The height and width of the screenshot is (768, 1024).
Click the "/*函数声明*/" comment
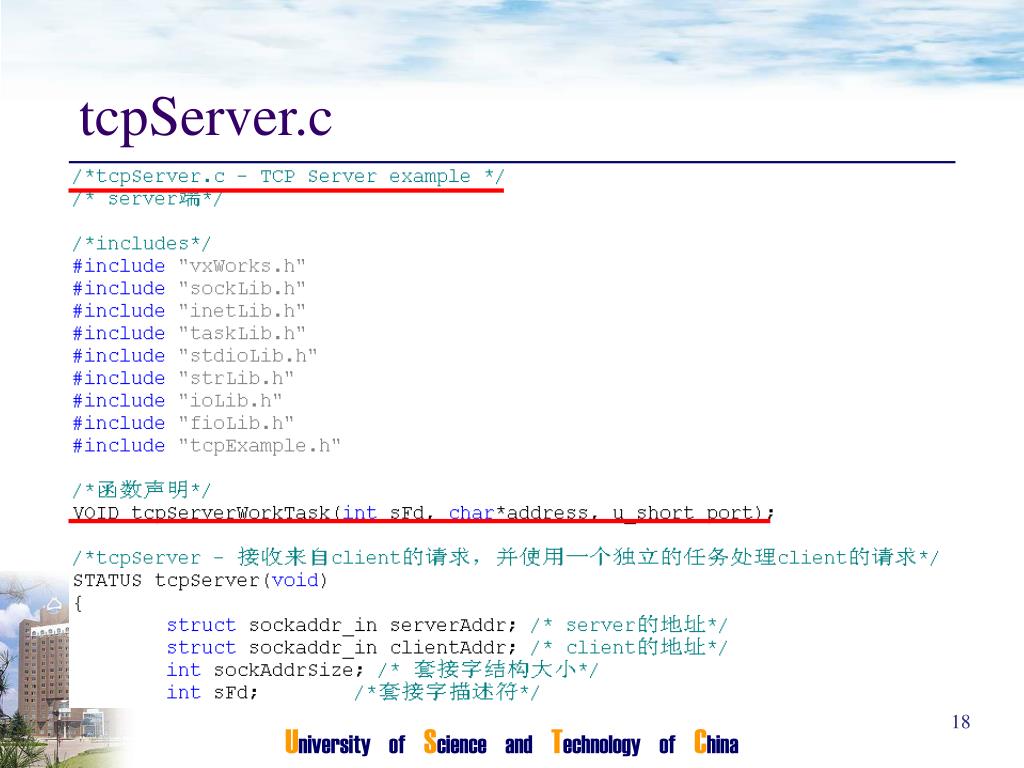pos(142,489)
